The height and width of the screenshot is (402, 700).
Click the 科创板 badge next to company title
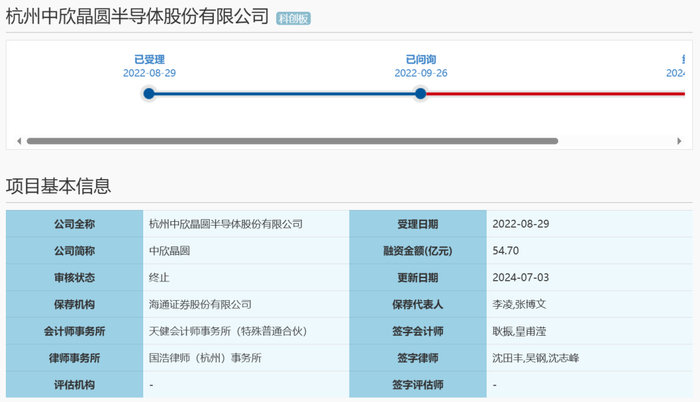coord(293,18)
